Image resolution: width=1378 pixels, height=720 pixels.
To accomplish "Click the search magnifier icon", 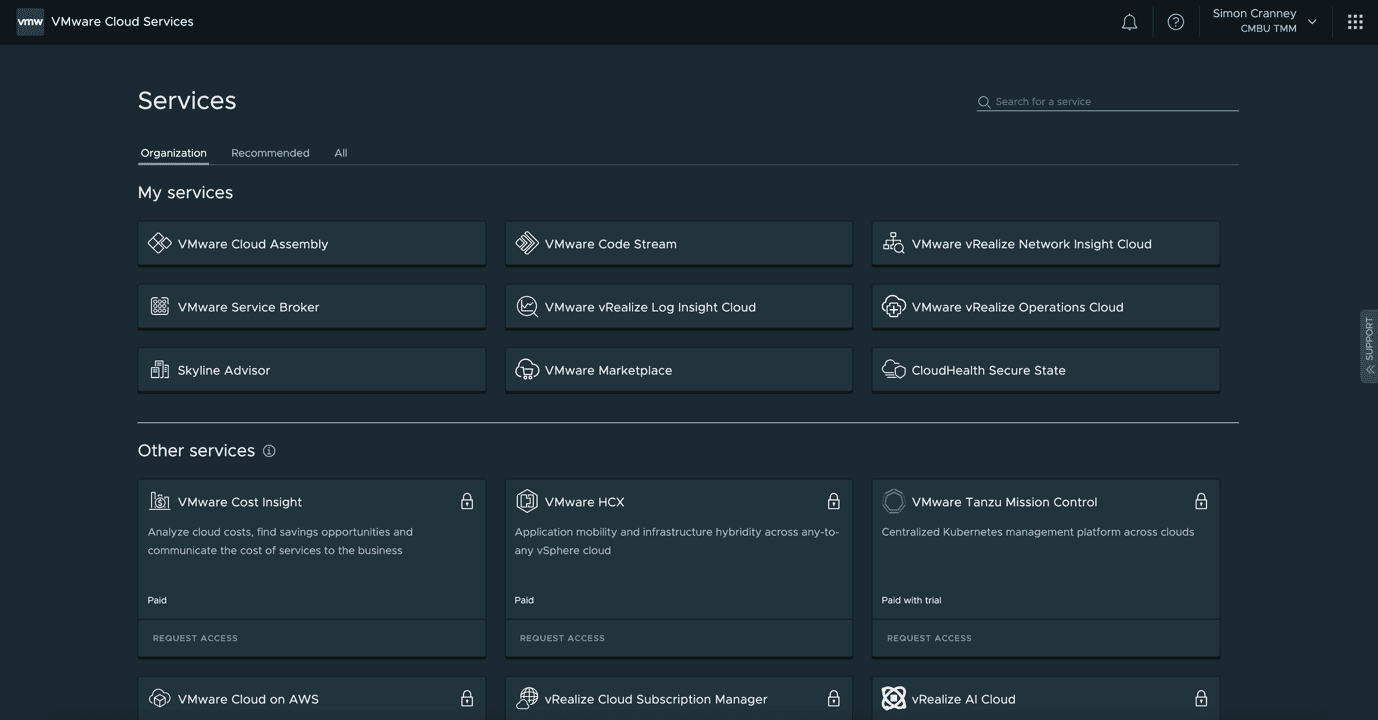I will pos(984,102).
